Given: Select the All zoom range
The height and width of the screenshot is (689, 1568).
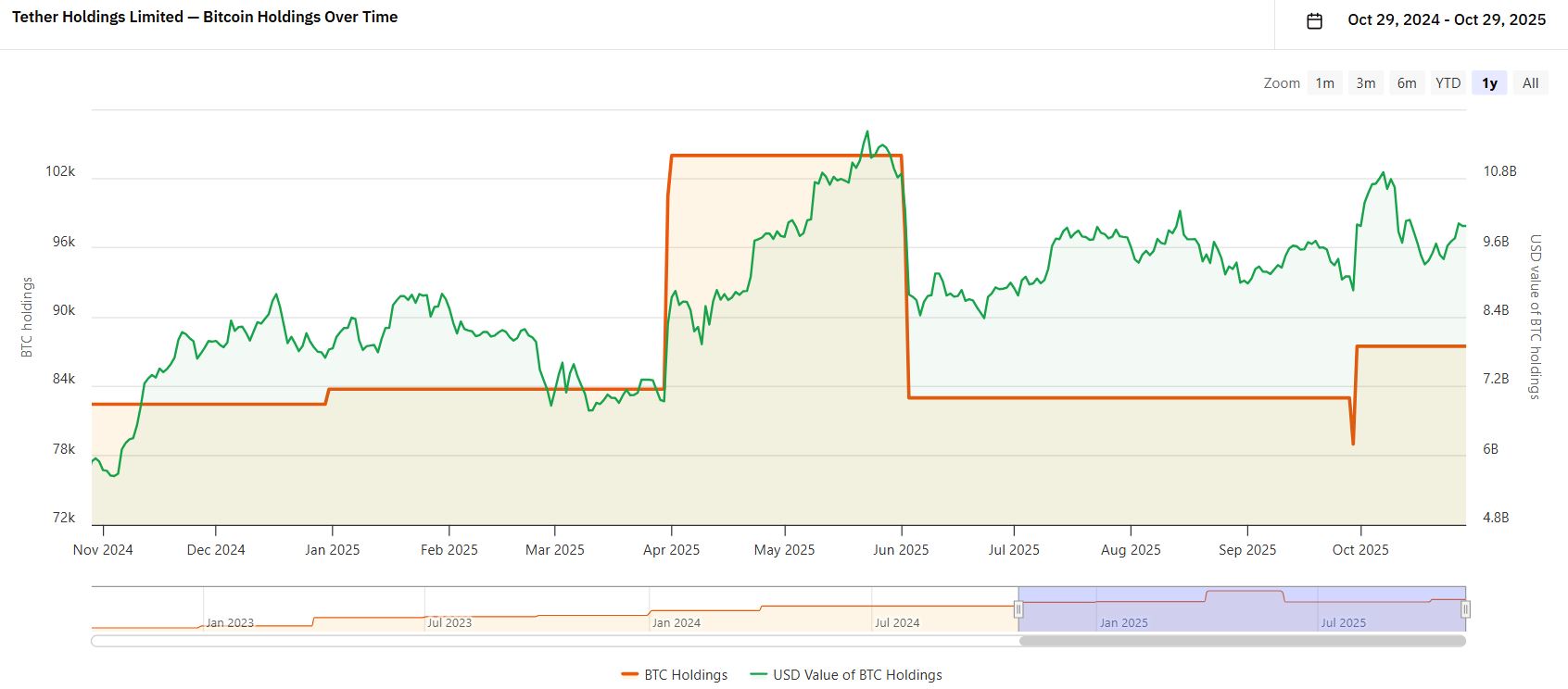Looking at the screenshot, I should pos(1531,83).
